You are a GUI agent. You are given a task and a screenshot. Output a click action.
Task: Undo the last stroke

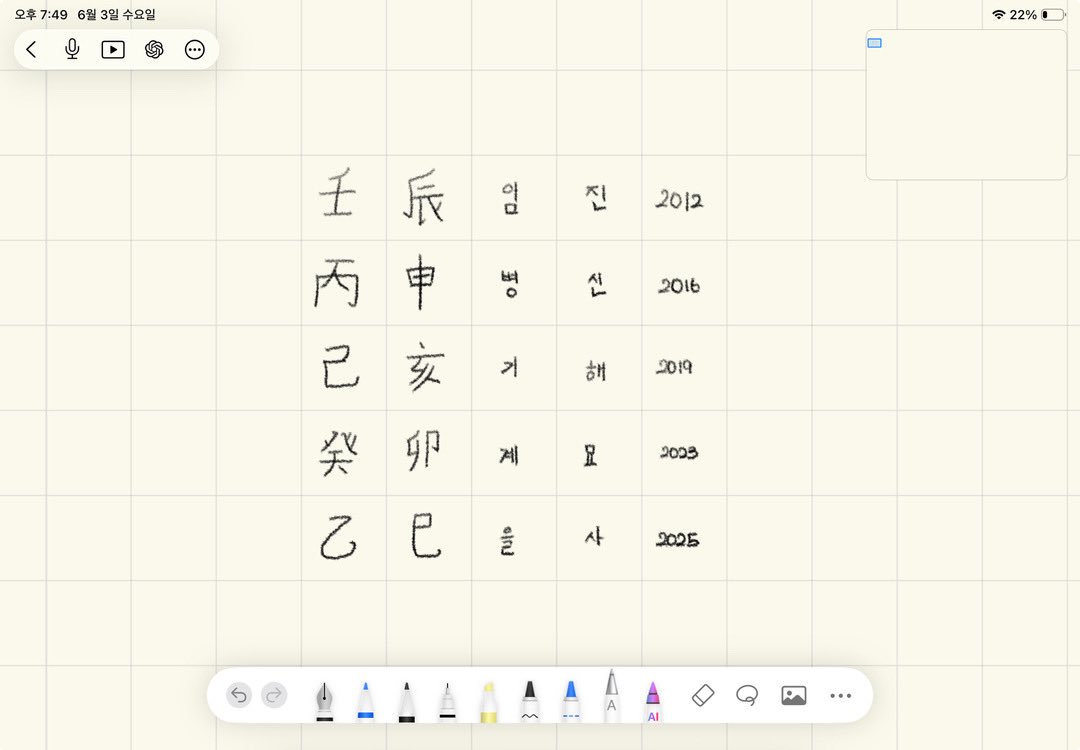[239, 695]
